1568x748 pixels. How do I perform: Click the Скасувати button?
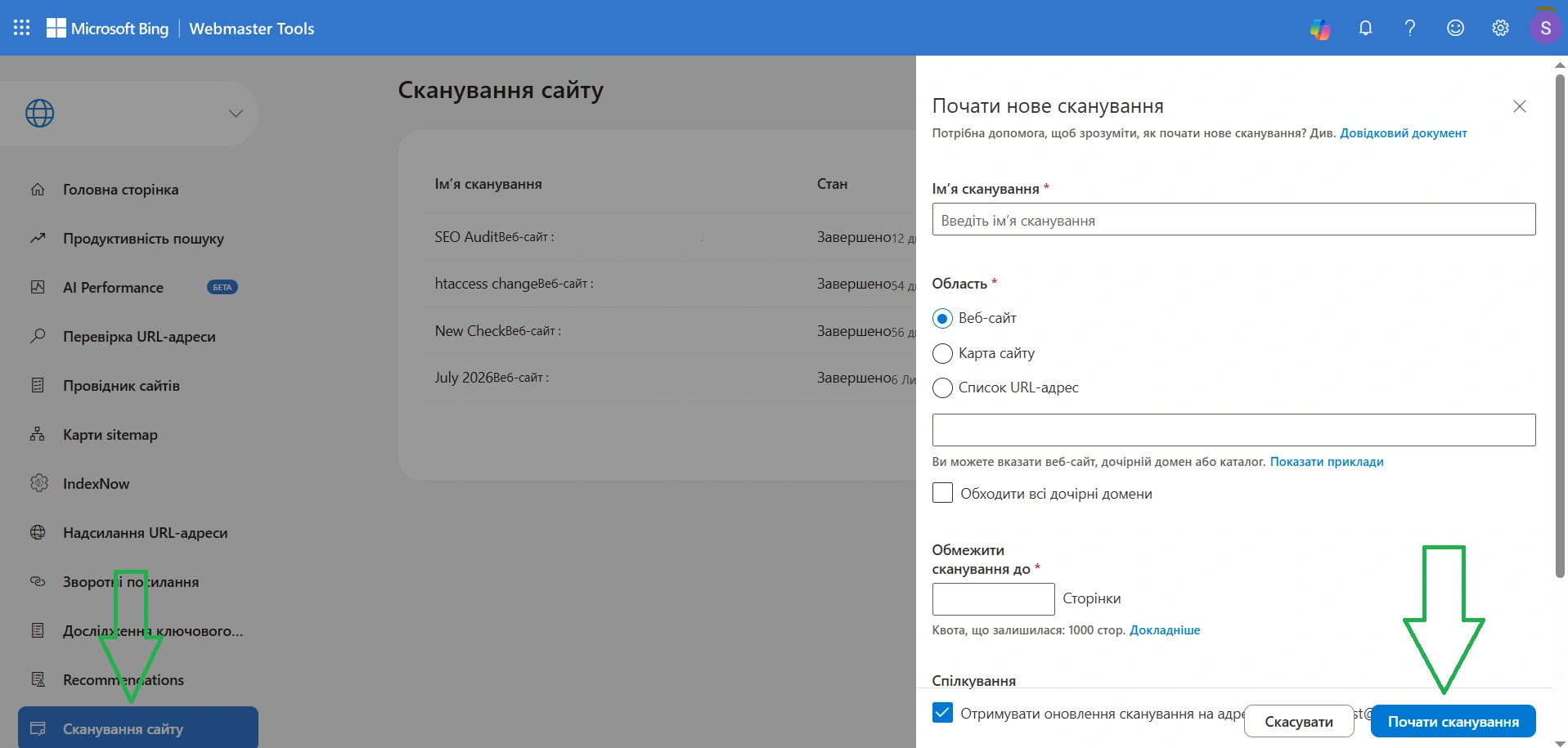1299,722
